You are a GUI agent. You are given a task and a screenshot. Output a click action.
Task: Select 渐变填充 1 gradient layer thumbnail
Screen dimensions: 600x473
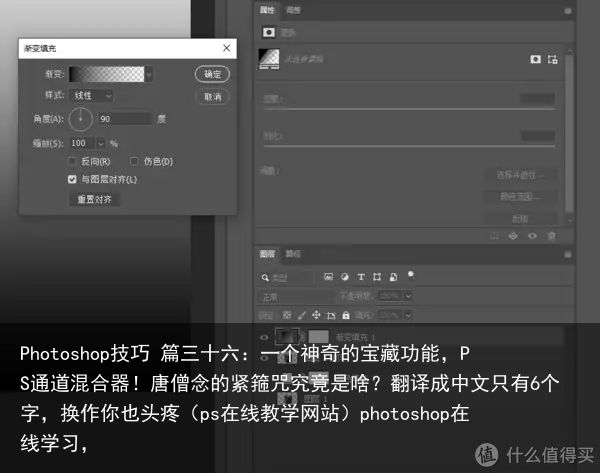pos(287,337)
